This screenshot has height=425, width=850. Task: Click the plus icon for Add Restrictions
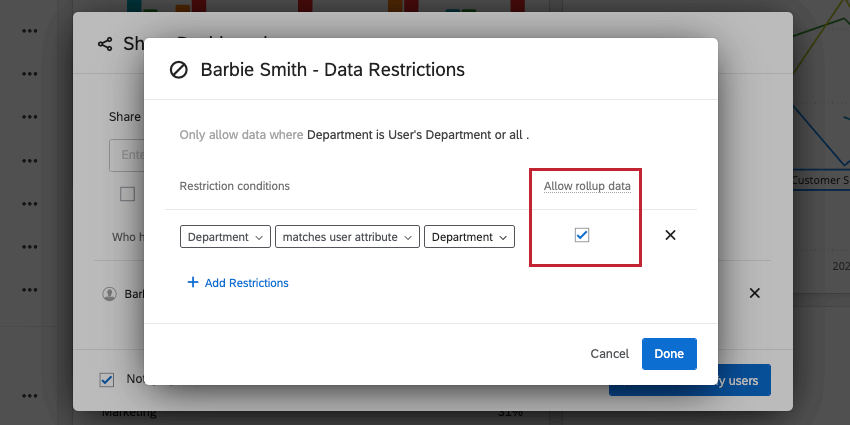(192, 283)
